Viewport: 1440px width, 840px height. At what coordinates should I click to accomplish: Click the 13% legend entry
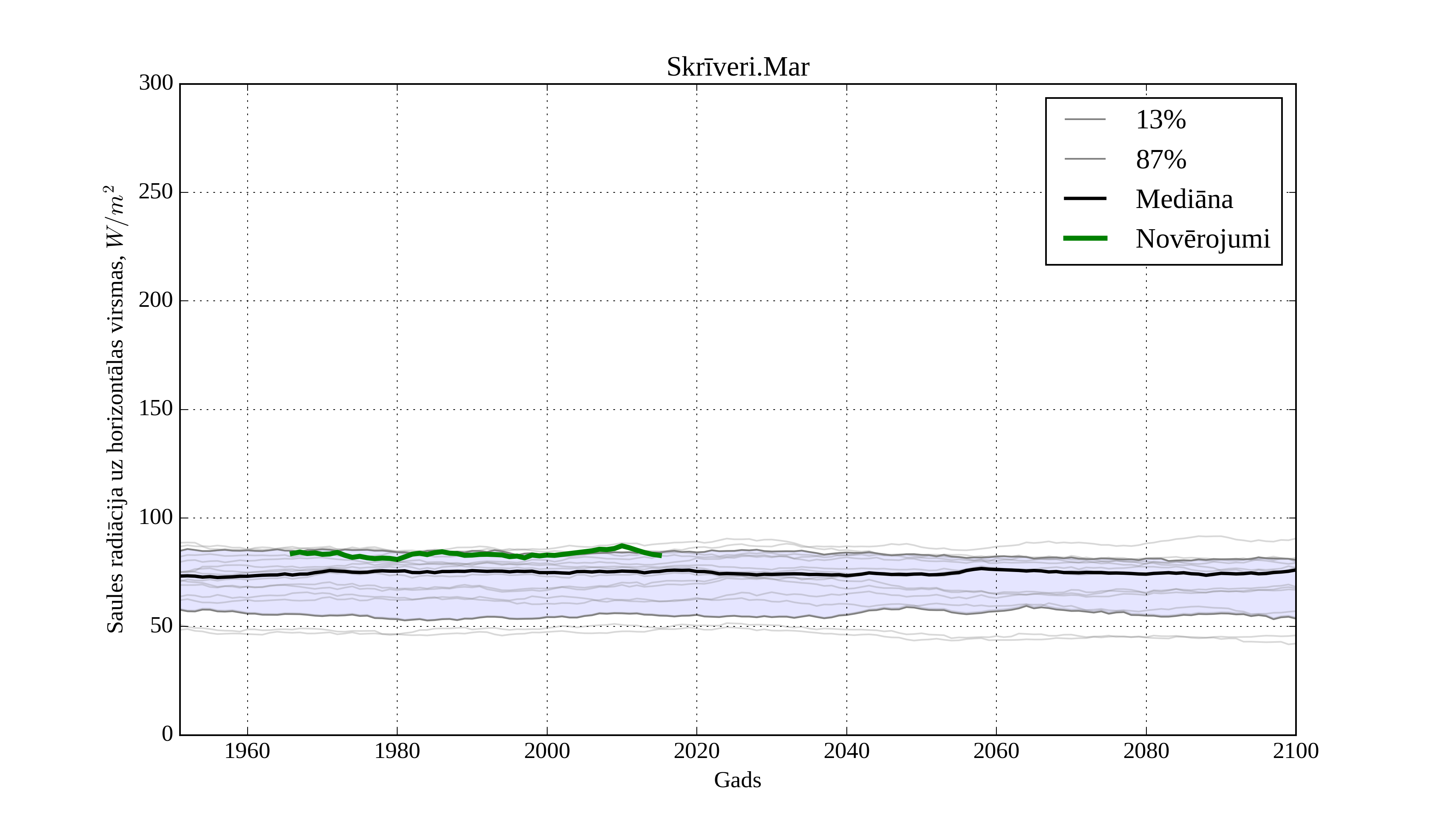click(1160, 120)
